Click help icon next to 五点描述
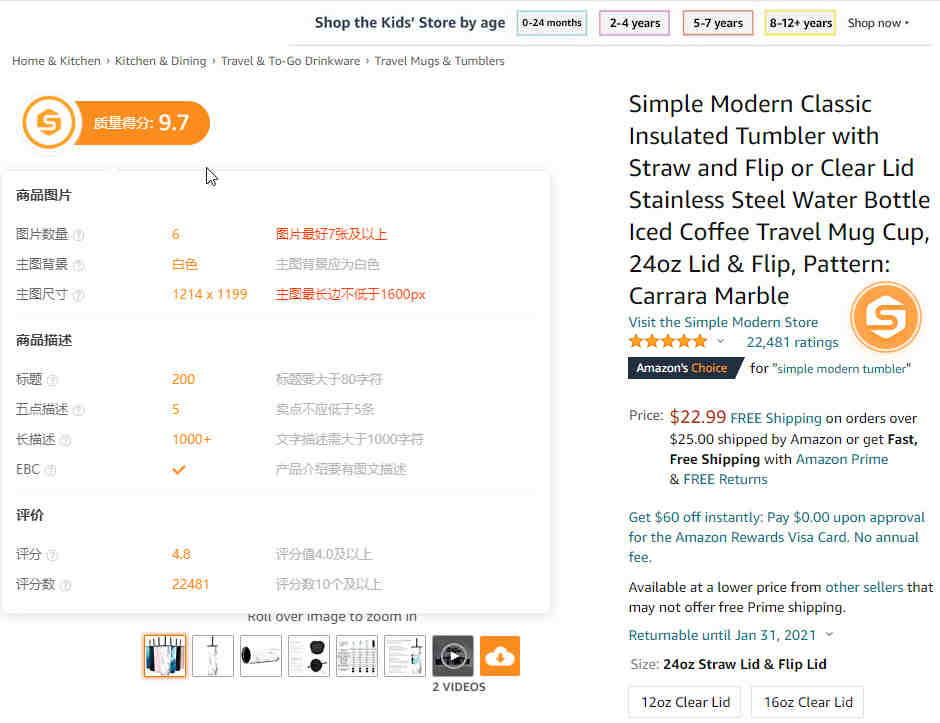Image resolution: width=940 pixels, height=723 pixels. coord(78,410)
